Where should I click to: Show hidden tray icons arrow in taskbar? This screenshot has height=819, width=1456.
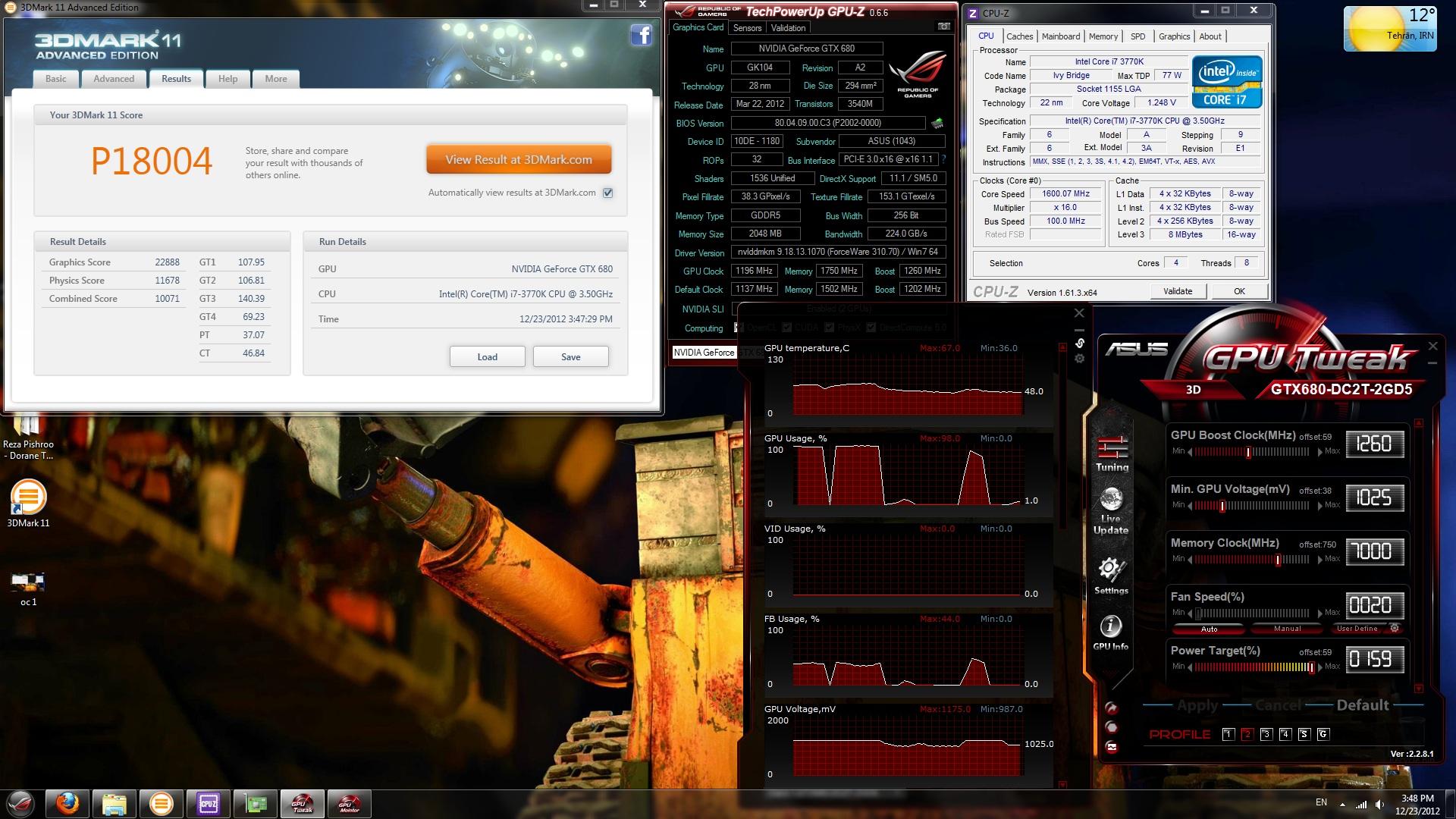pos(1342,804)
